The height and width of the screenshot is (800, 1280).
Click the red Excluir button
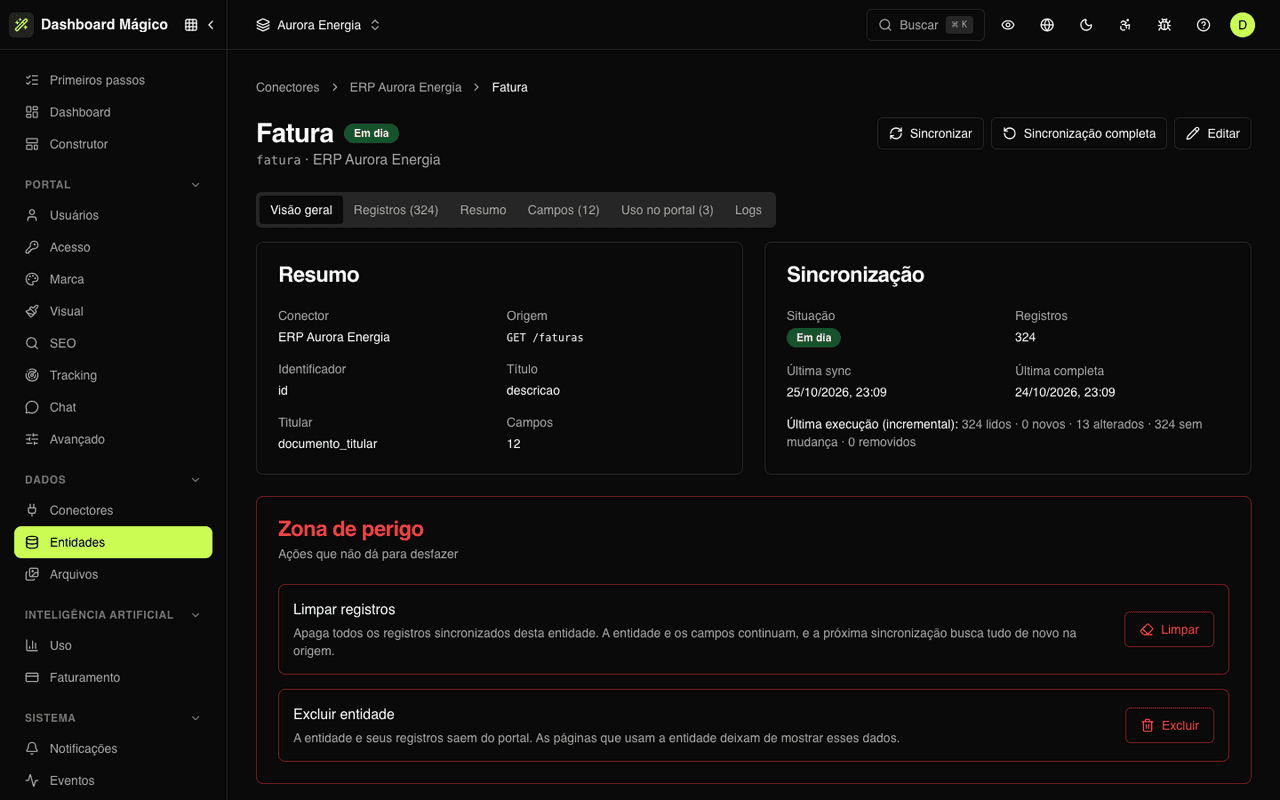[x=1170, y=725]
